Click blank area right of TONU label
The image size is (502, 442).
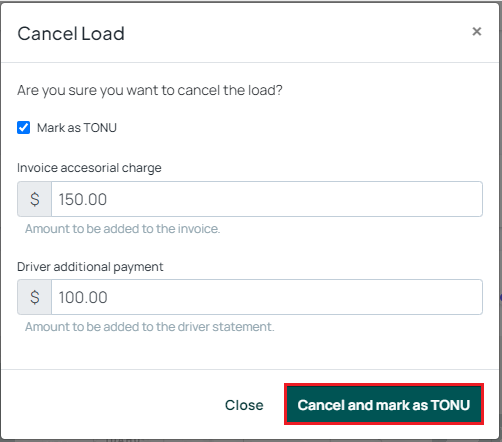[300, 128]
